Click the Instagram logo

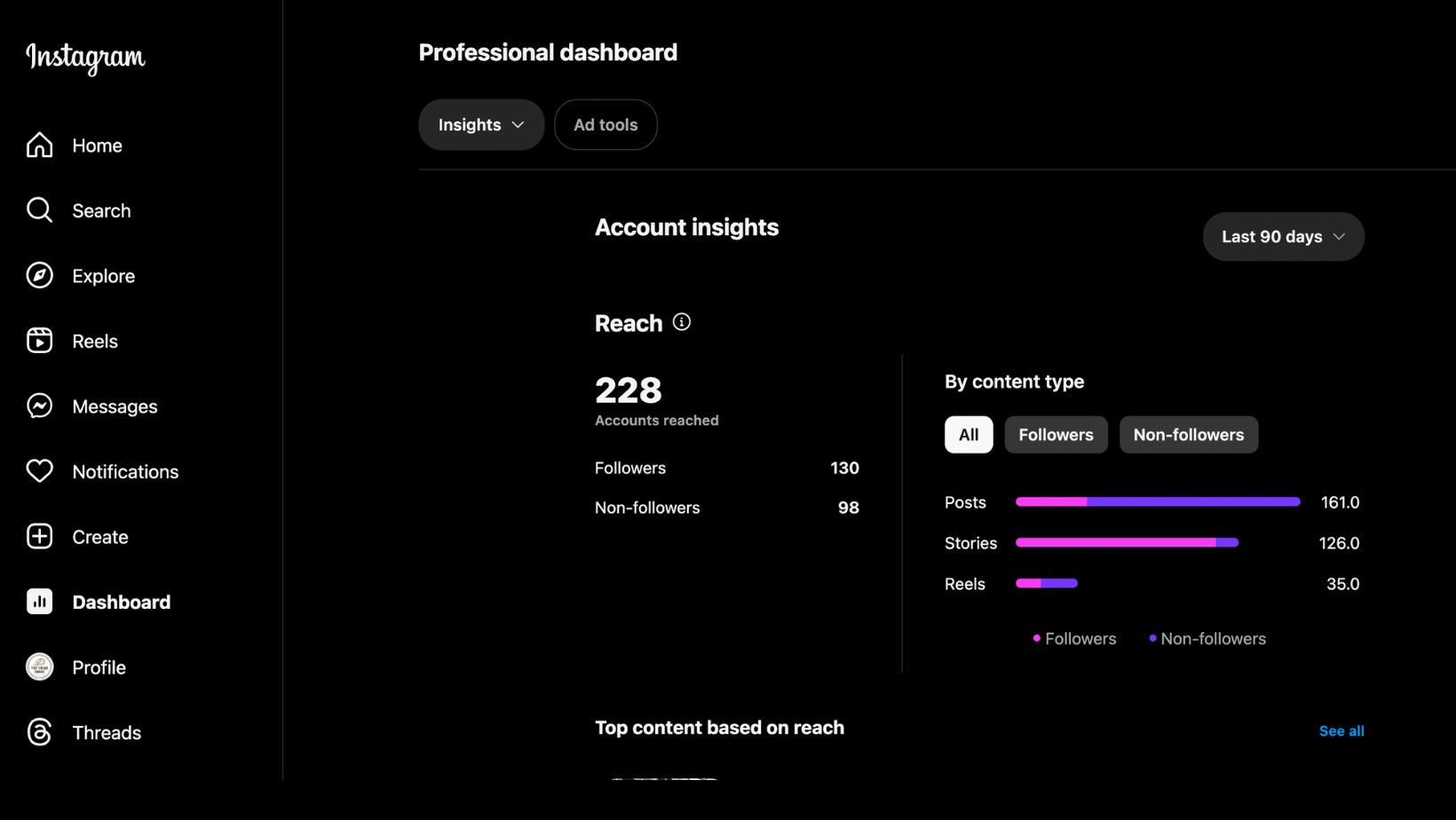[x=85, y=58]
